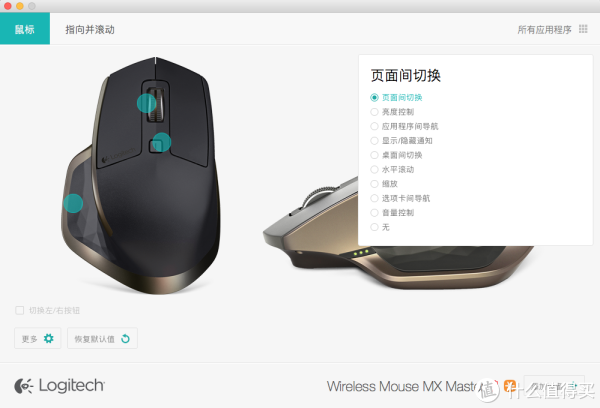Click the Logitech logo in the footer

click(59, 385)
